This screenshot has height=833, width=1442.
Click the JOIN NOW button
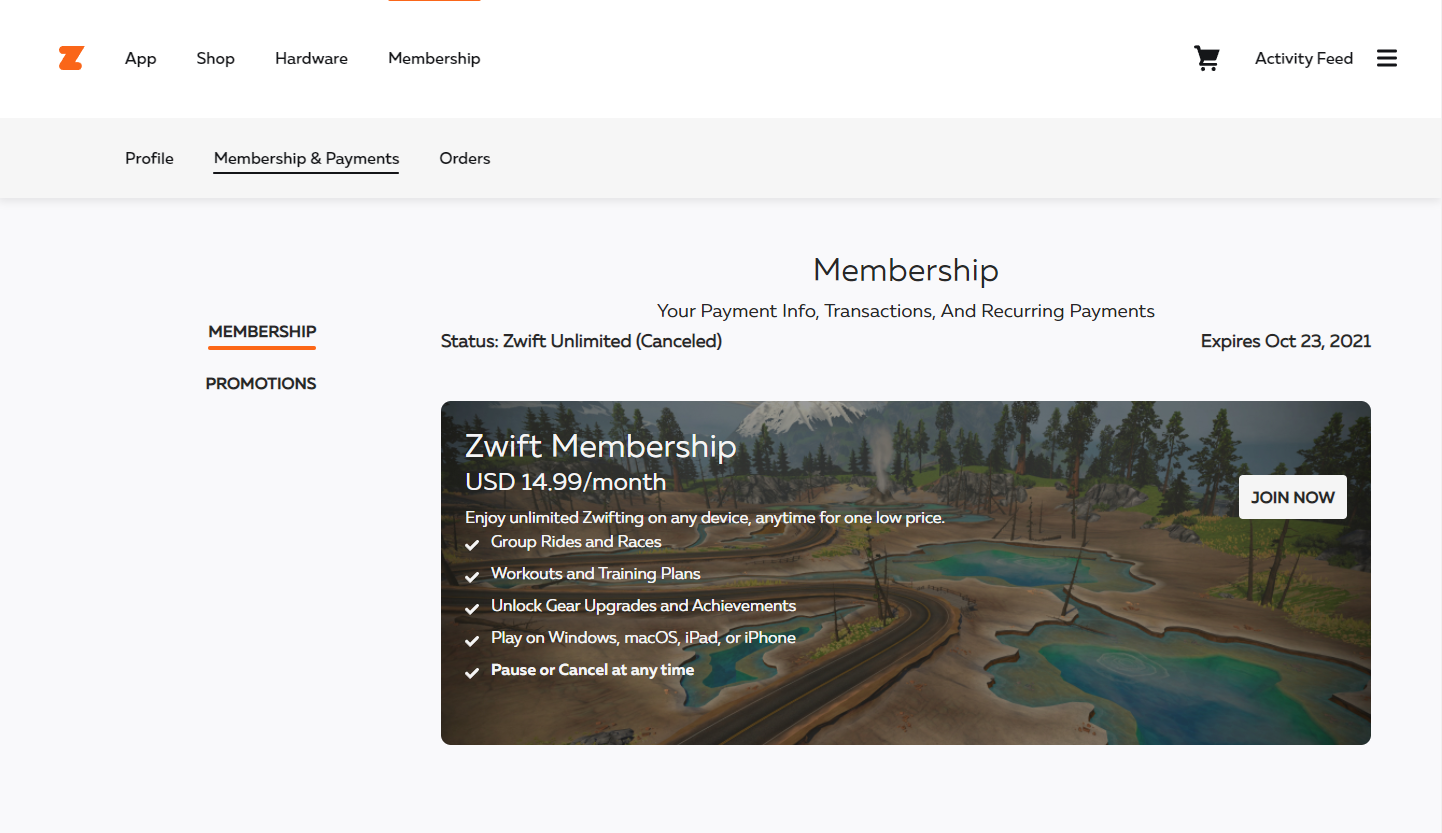(1292, 497)
